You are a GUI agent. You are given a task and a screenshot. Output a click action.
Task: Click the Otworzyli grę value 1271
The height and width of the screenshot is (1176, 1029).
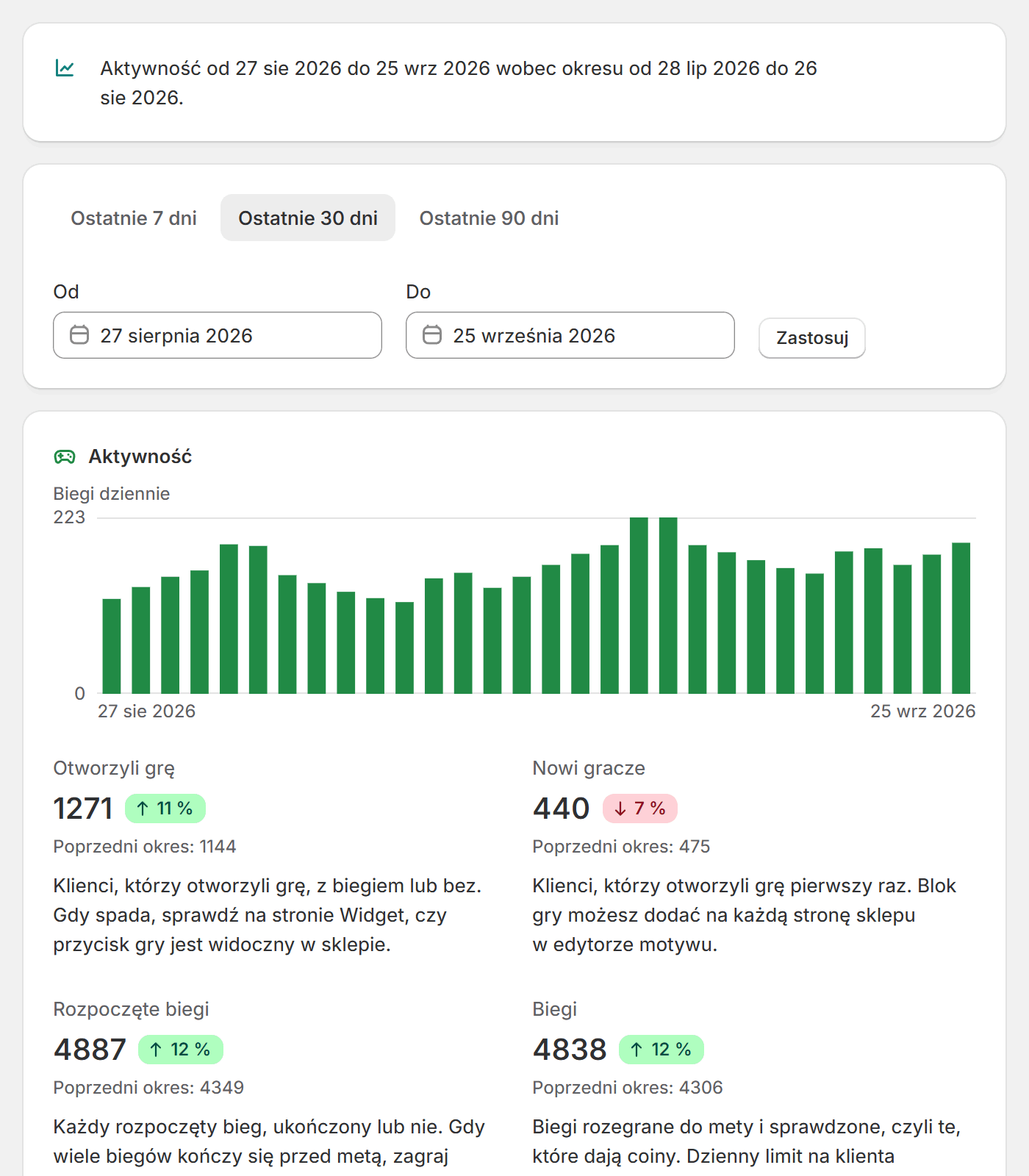(x=83, y=808)
